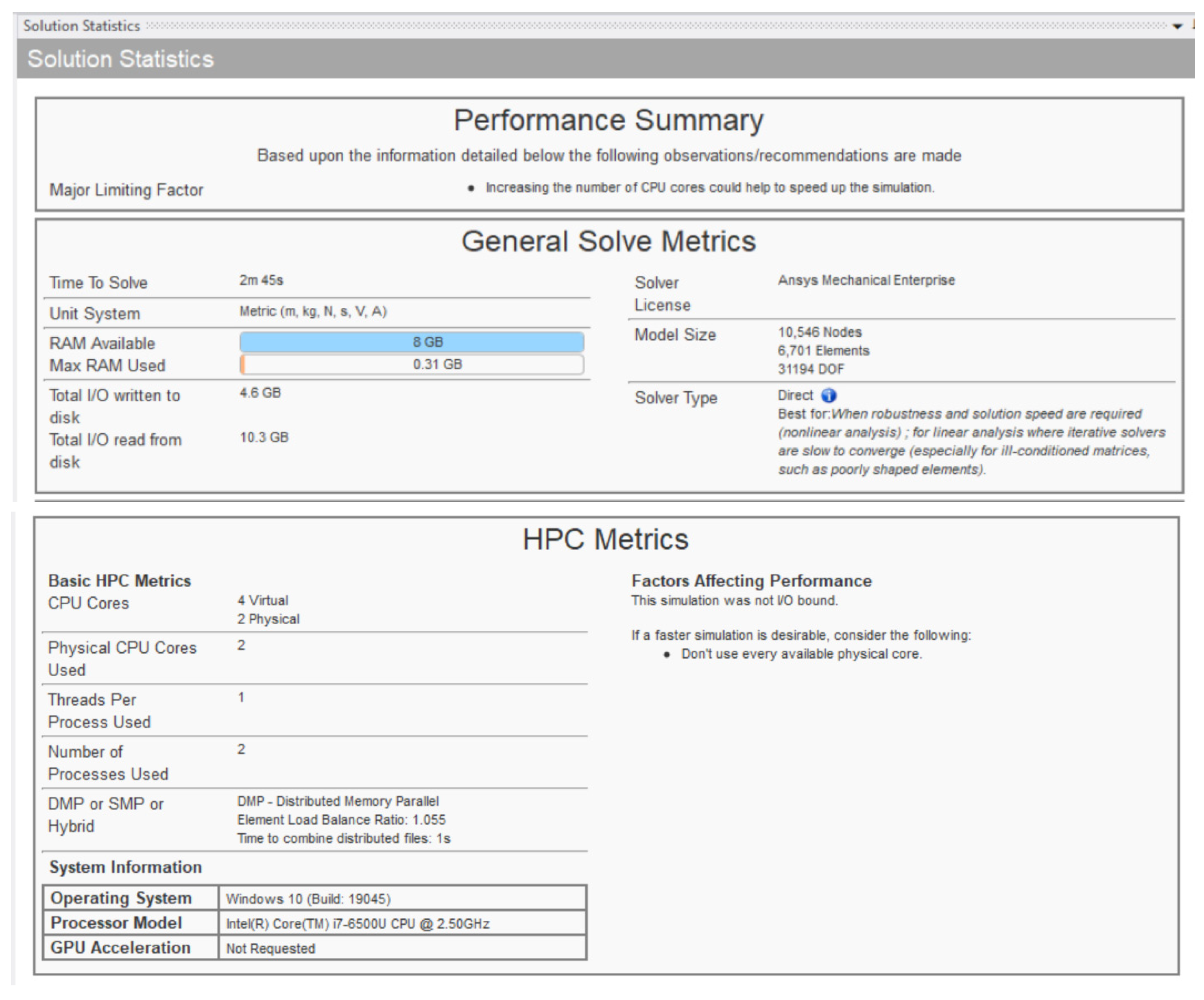
Task: Click the blue 8 GB RAM Available bar
Action: tap(412, 342)
